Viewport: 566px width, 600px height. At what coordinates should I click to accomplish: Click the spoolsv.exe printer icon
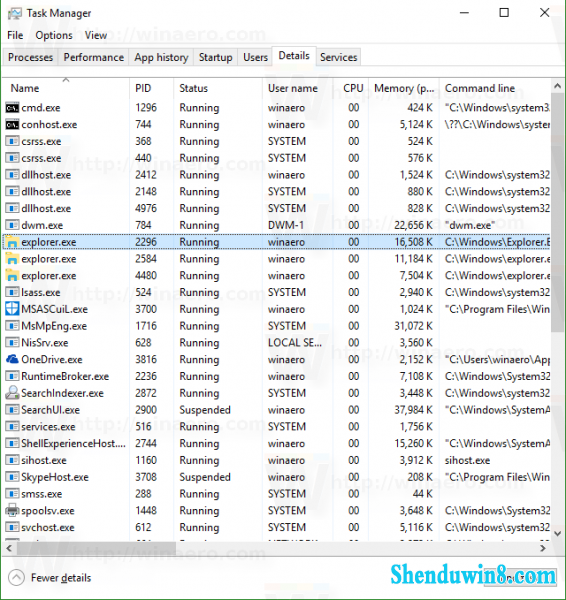click(x=12, y=510)
